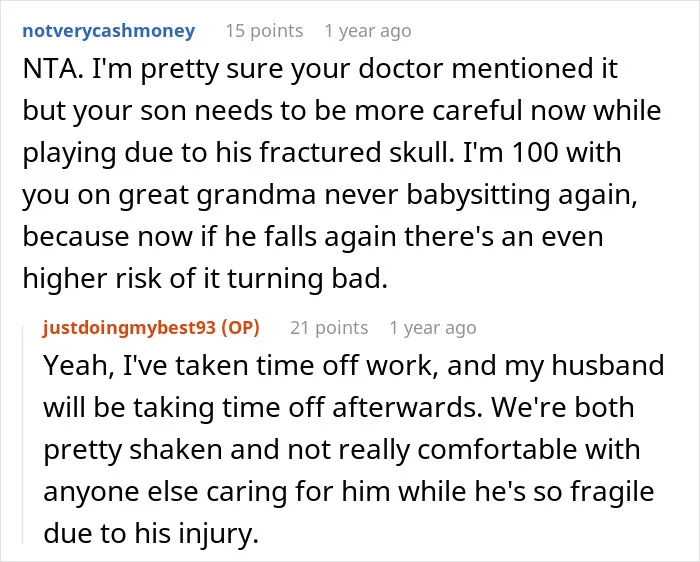Click the line starting 'Yeah, I've taken time off'
This screenshot has width=700, height=562.
[354, 365]
